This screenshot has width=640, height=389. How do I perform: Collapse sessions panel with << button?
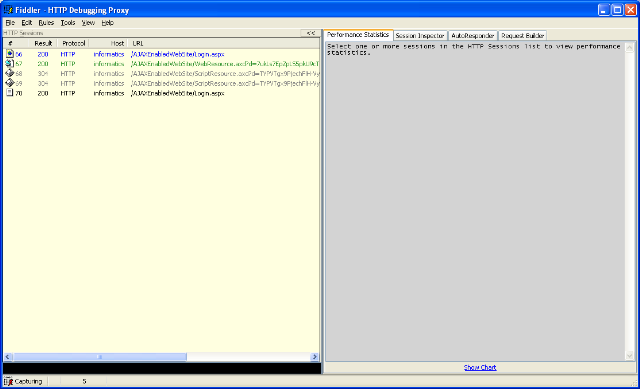tap(311, 33)
